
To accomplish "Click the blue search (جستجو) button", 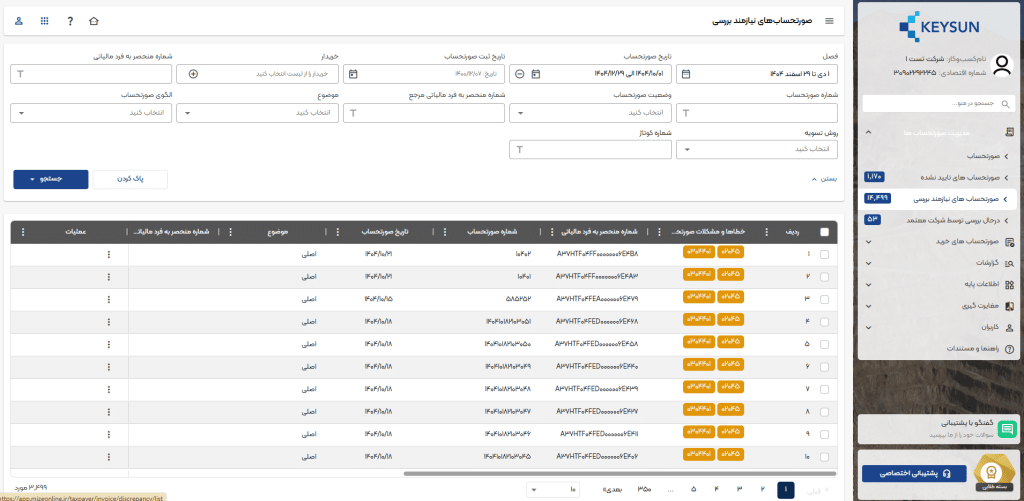I will (51, 179).
